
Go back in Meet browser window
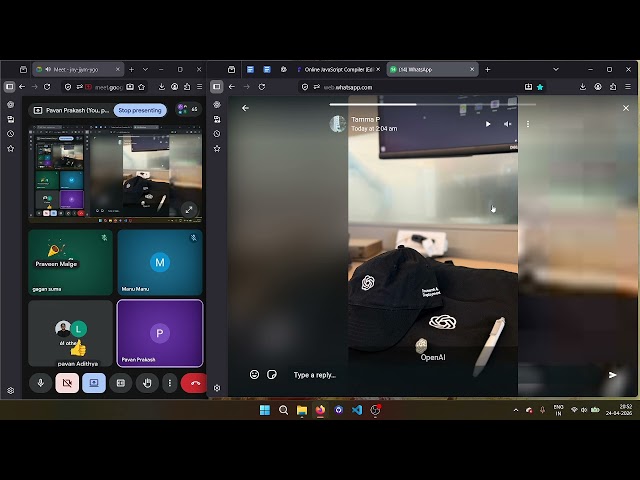point(22,87)
